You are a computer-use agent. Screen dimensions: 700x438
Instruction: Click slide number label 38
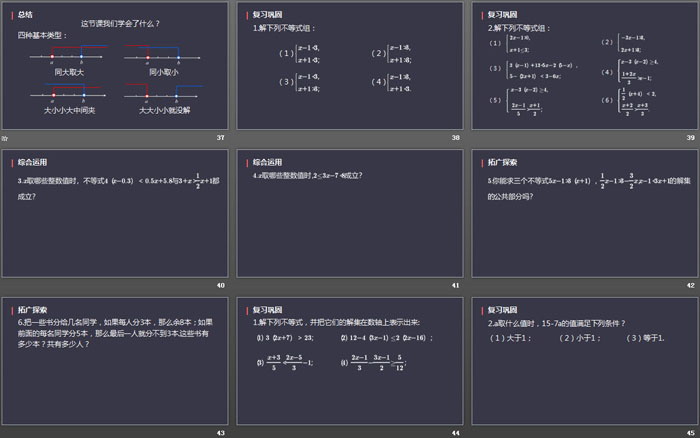pos(455,138)
